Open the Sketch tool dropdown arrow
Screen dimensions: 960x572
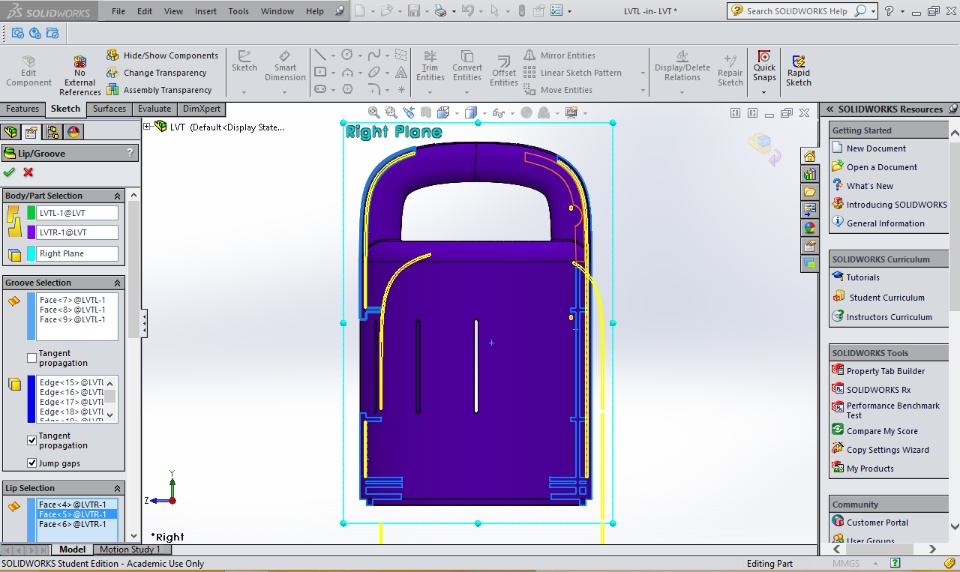pos(244,92)
